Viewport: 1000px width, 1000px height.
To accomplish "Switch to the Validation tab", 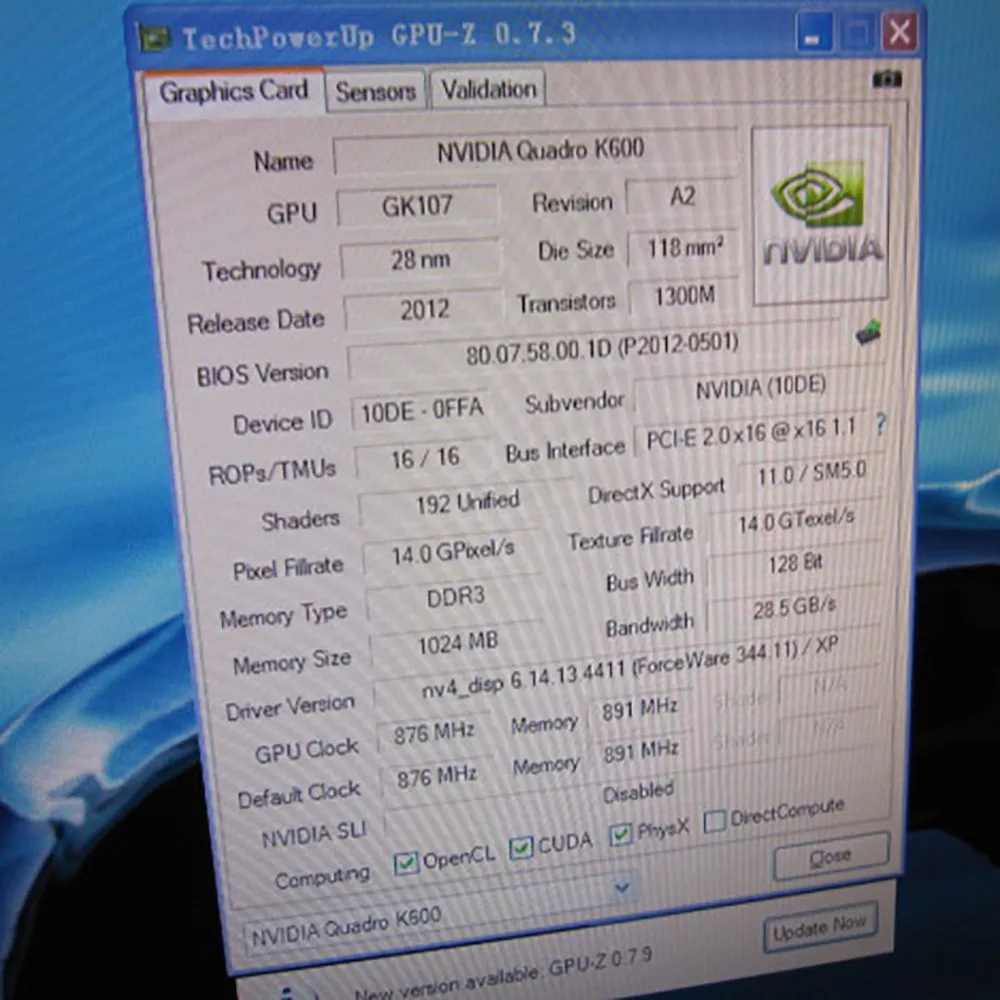I will pos(489,89).
